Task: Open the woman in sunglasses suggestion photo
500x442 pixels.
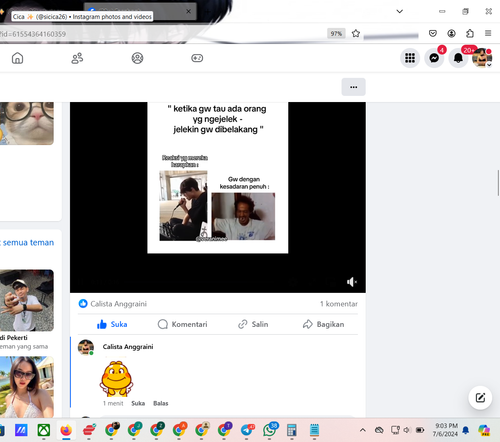Action: [27, 387]
